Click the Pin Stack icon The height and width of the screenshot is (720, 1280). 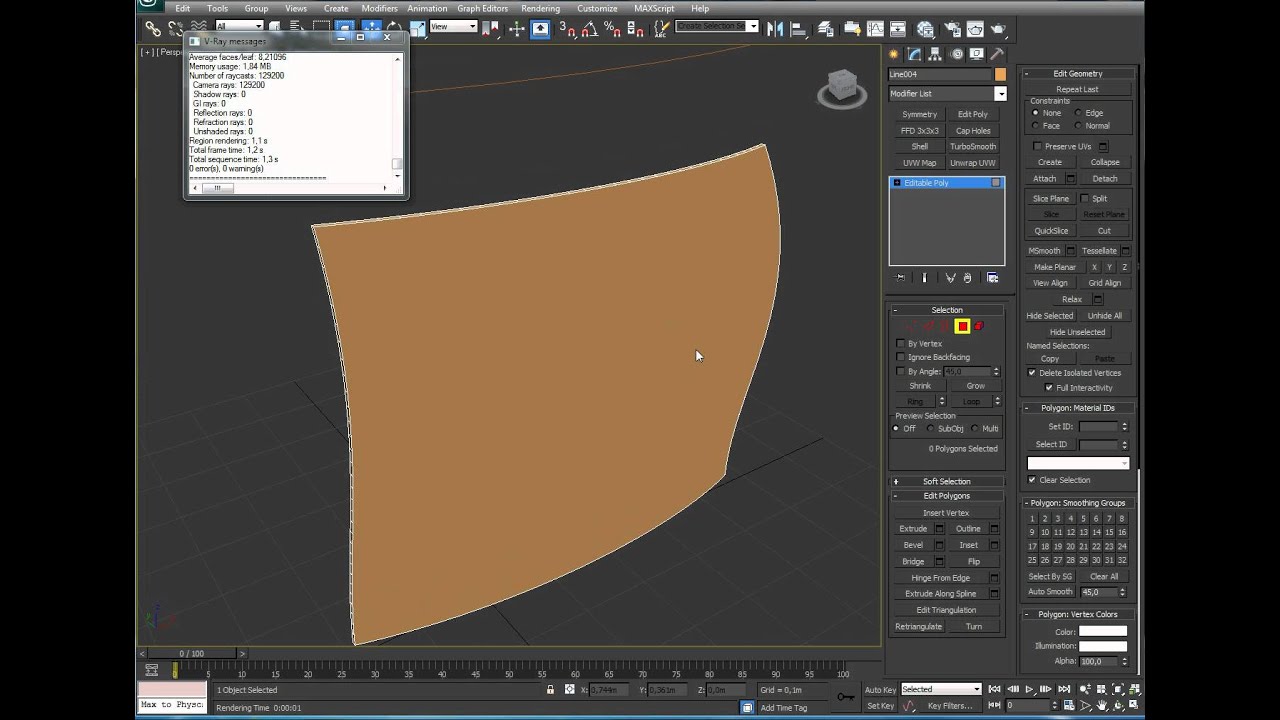[899, 278]
